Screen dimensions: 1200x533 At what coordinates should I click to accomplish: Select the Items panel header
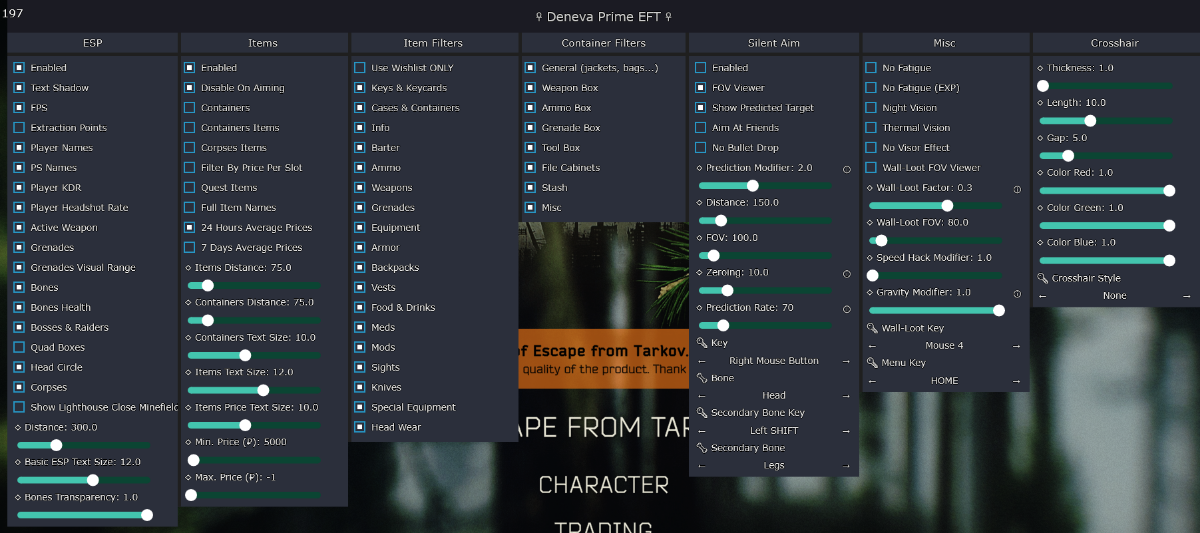(x=263, y=43)
